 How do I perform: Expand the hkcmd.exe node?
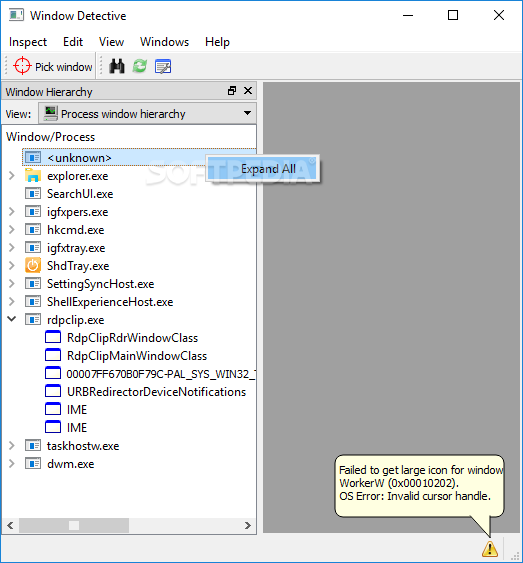point(12,229)
